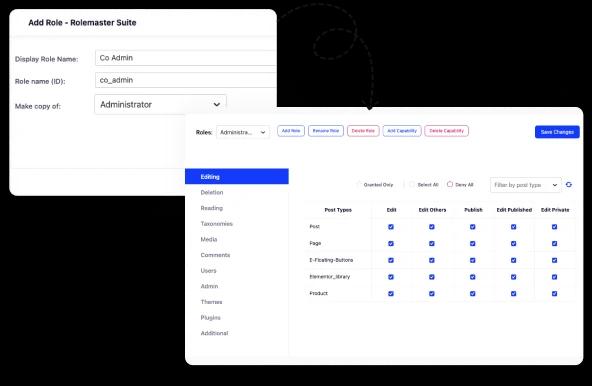This screenshot has height=386, width=592.
Task: Uncheck Edit Private for Product
Action: tap(554, 293)
